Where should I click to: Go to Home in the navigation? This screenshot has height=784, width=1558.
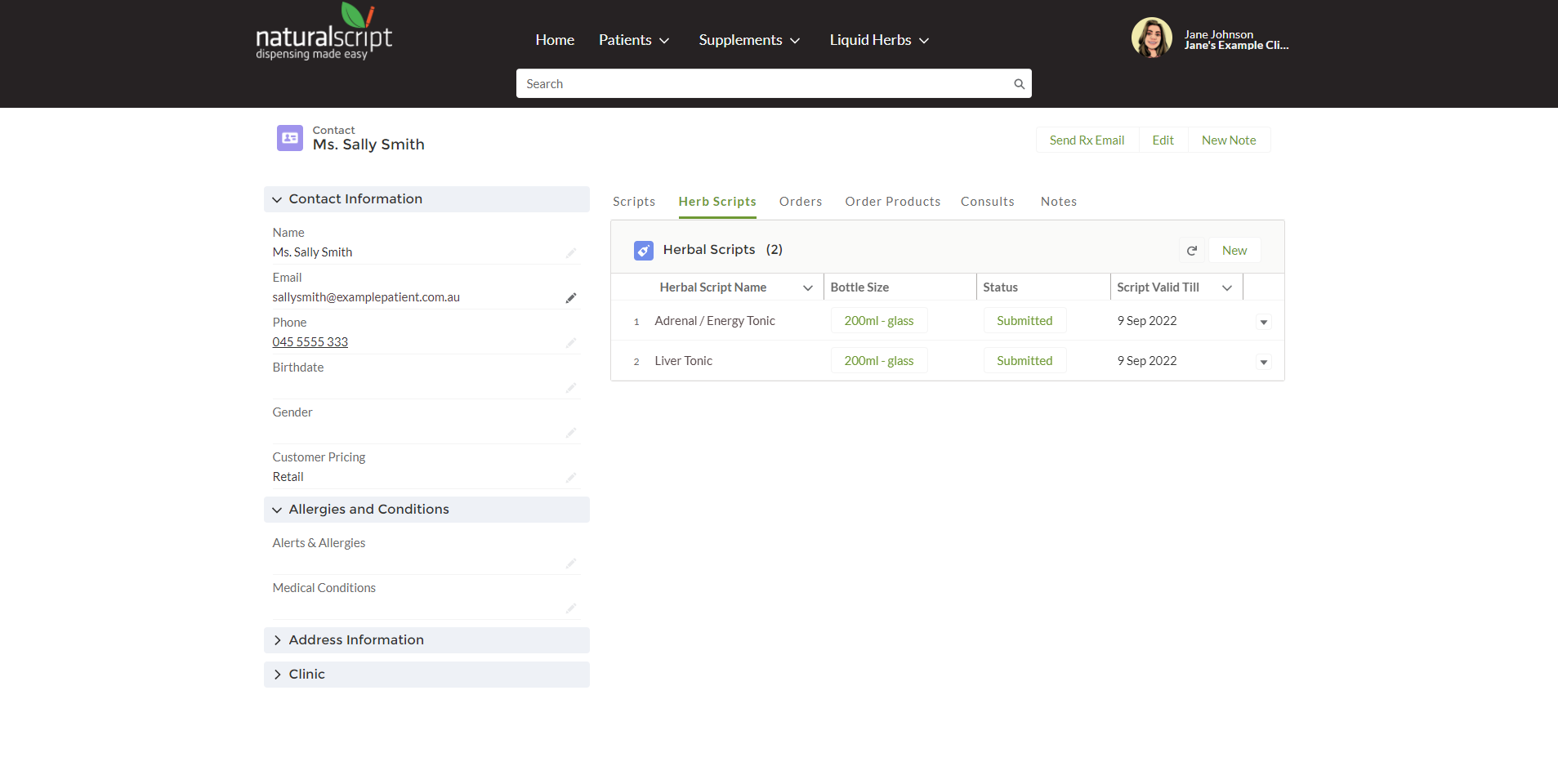(x=555, y=40)
